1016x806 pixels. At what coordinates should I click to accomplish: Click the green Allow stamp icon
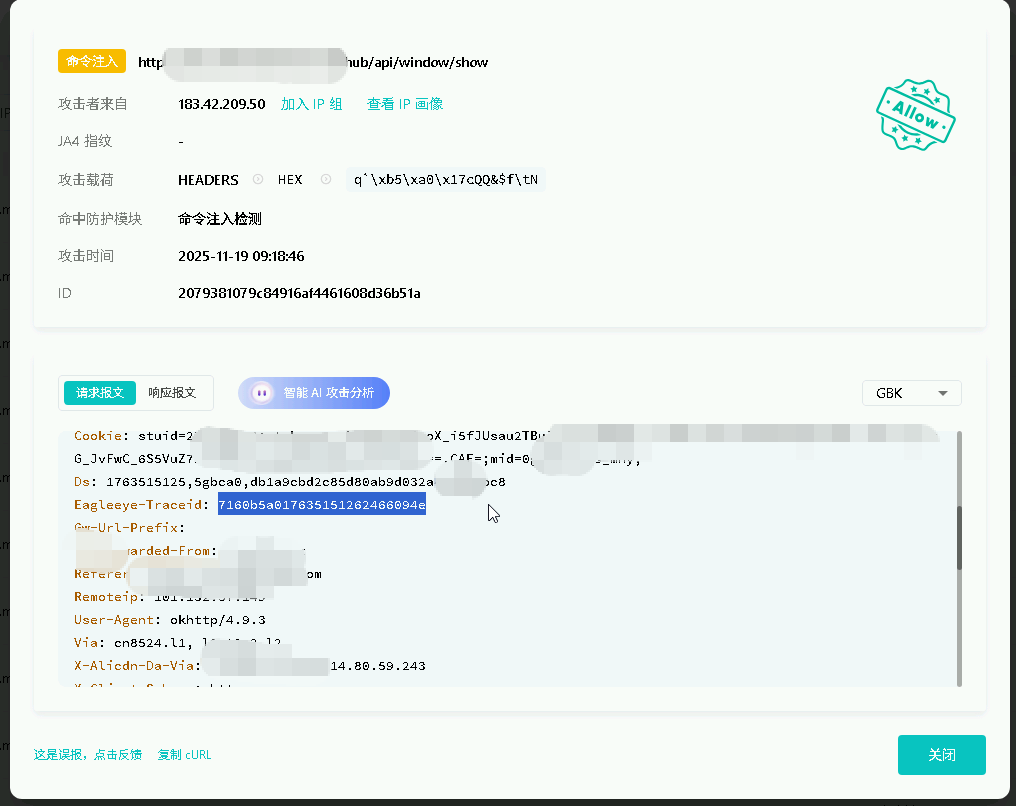click(915, 115)
